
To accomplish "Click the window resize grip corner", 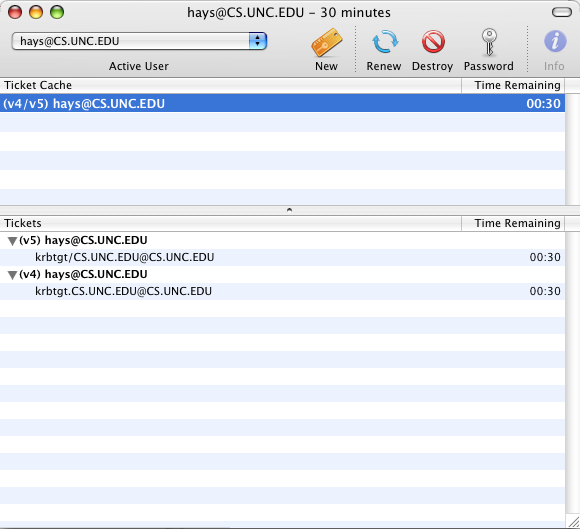I will click(574, 522).
